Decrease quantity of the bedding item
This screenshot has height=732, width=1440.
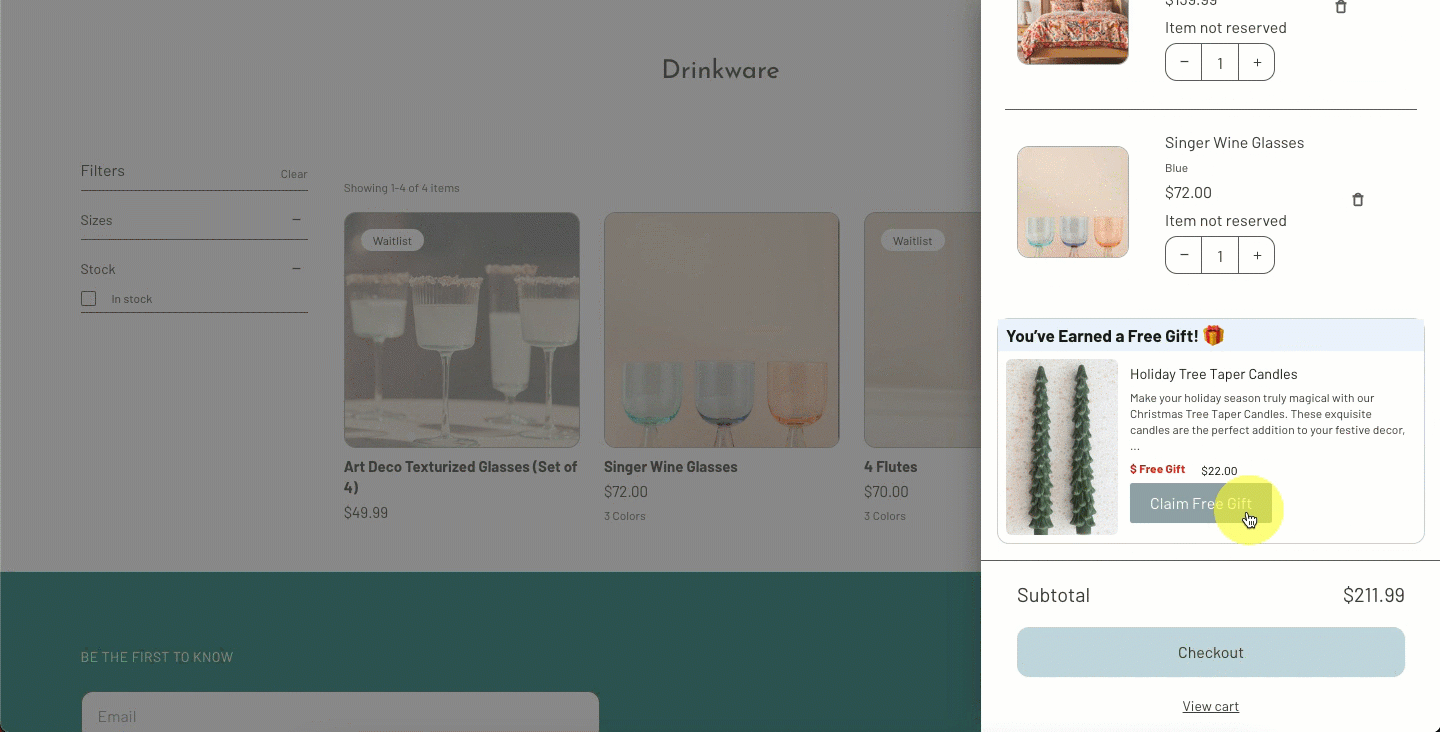(1184, 62)
